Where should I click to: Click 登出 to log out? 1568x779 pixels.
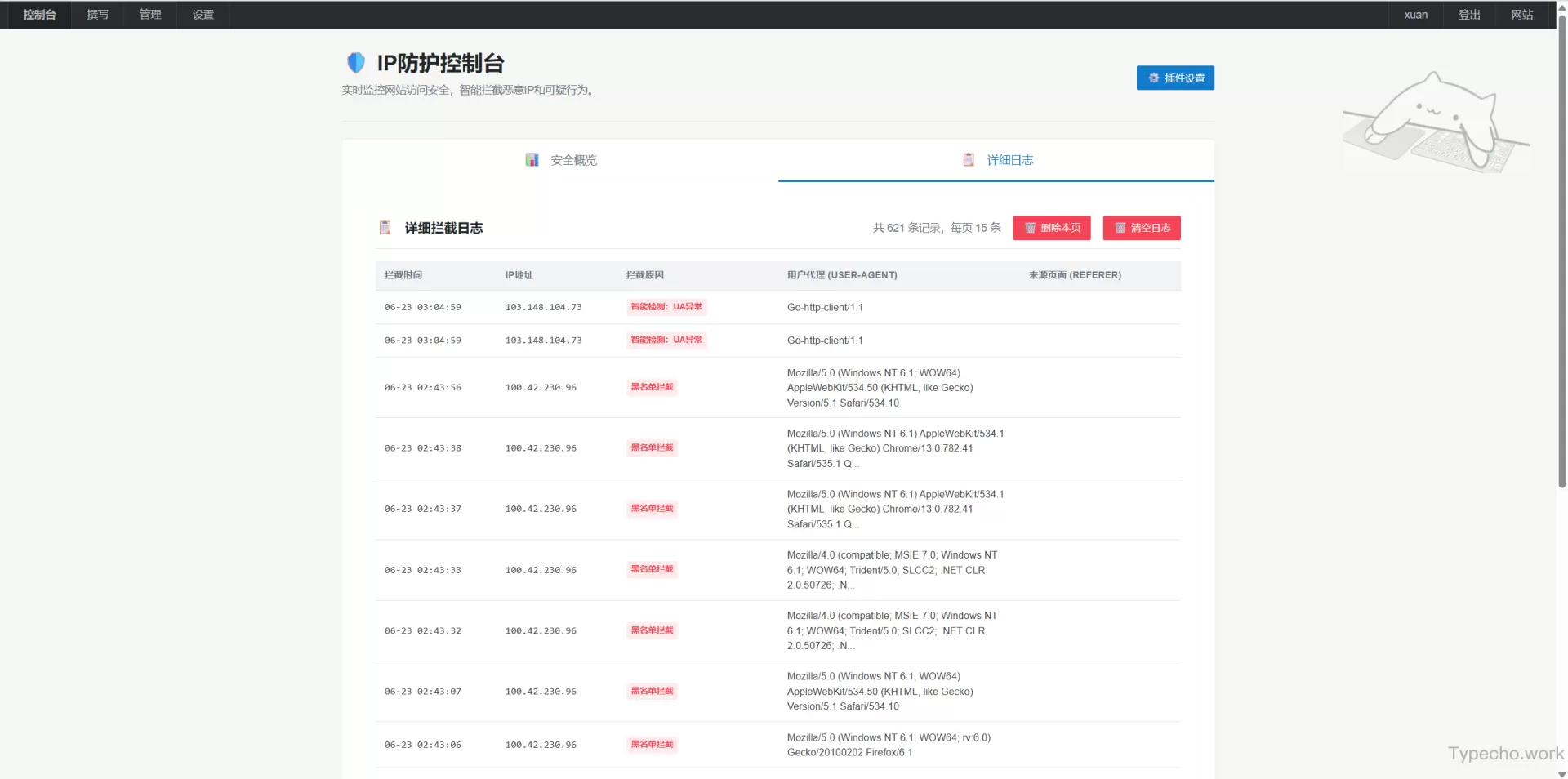click(1469, 15)
